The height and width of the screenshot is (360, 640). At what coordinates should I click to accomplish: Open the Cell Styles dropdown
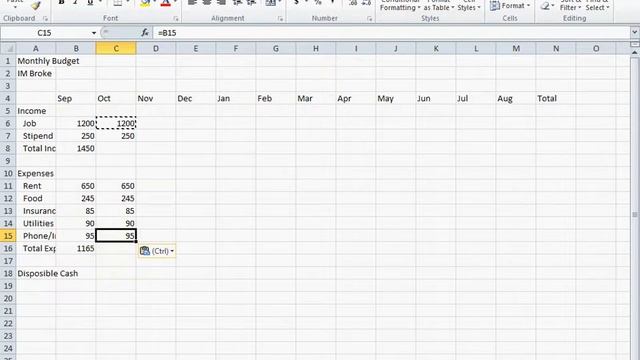coord(469,5)
